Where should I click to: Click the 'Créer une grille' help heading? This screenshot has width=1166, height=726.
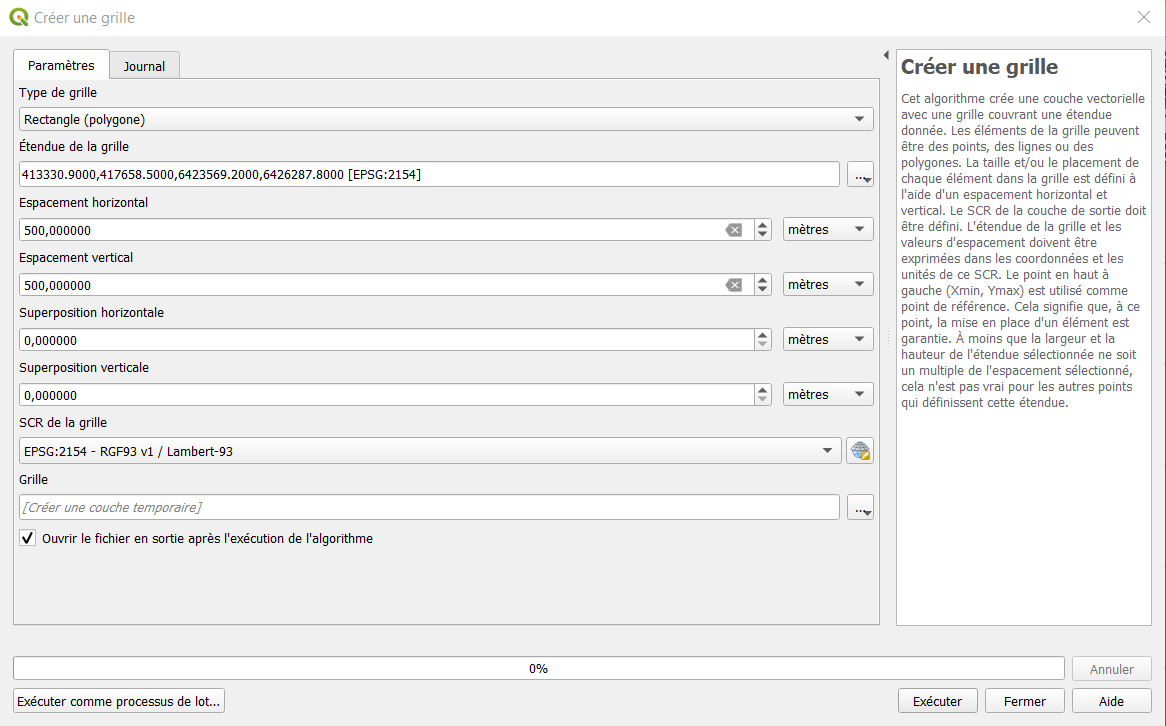(979, 67)
